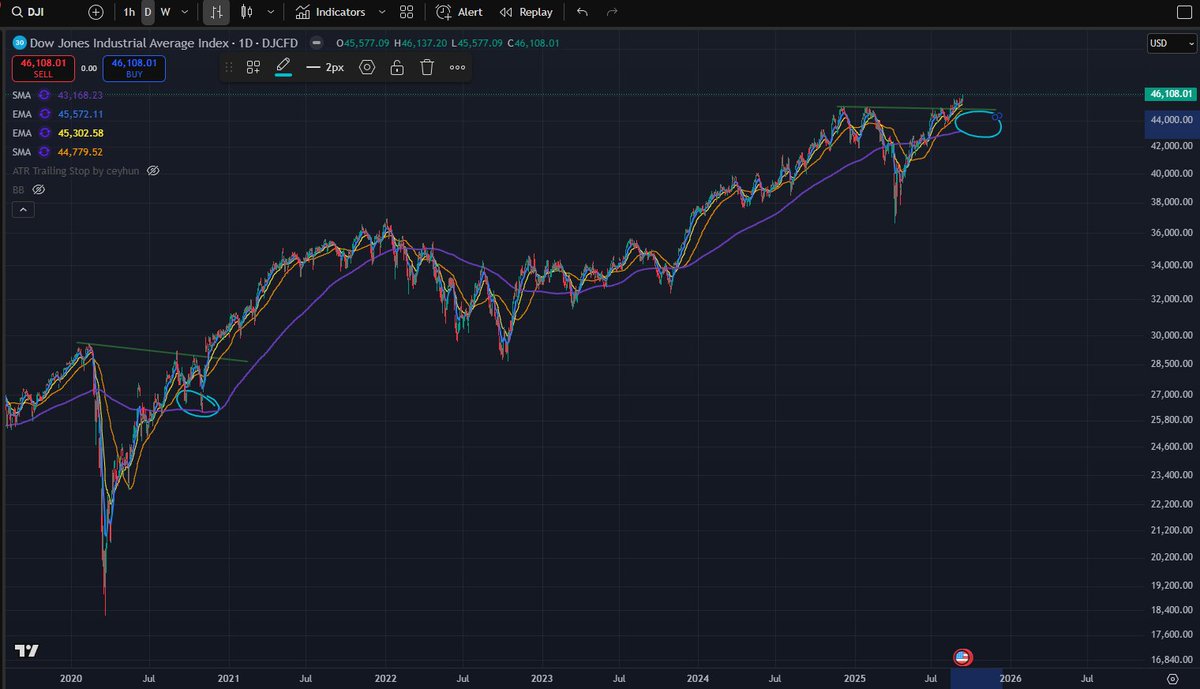Select the D daily timeframe

pyautogui.click(x=148, y=12)
